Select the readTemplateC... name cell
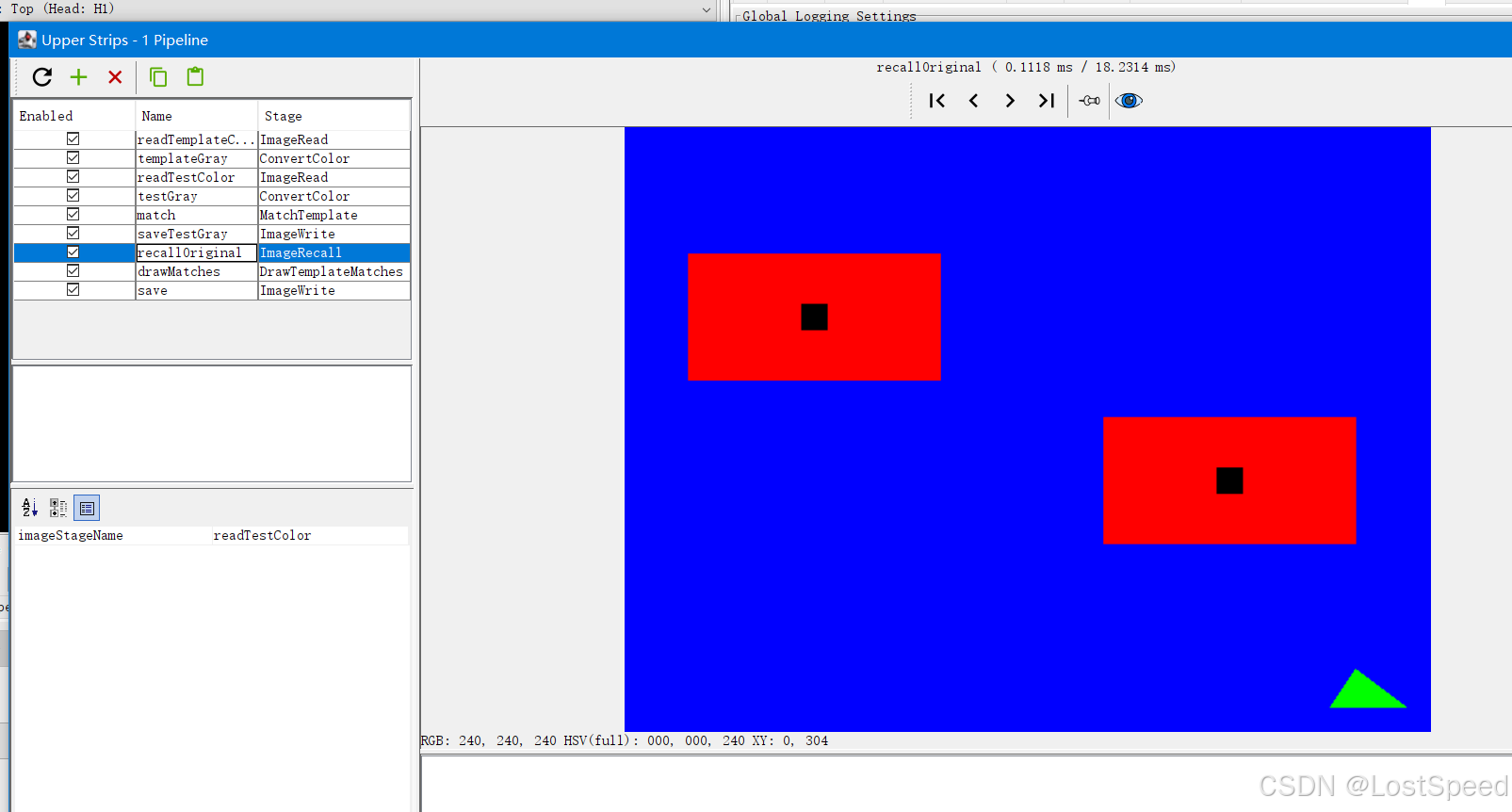 (196, 139)
